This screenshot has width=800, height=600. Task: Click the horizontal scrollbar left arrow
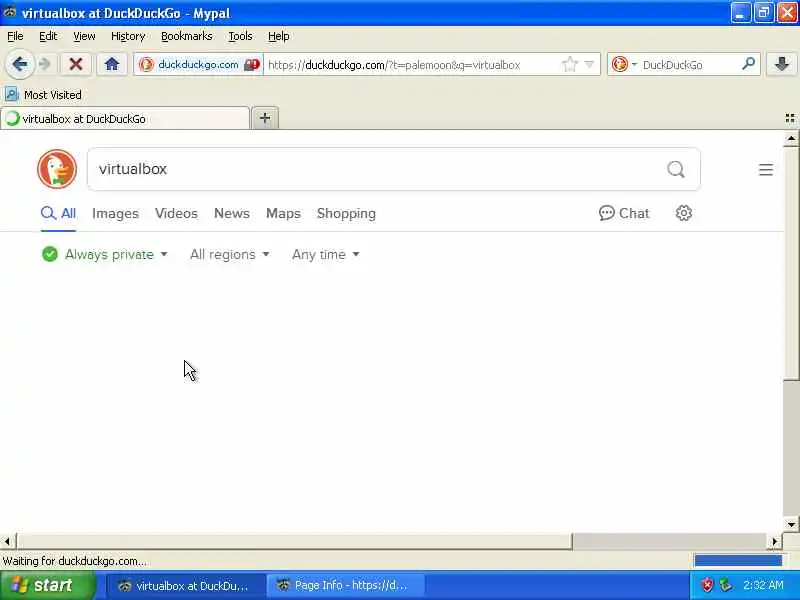click(x=7, y=541)
